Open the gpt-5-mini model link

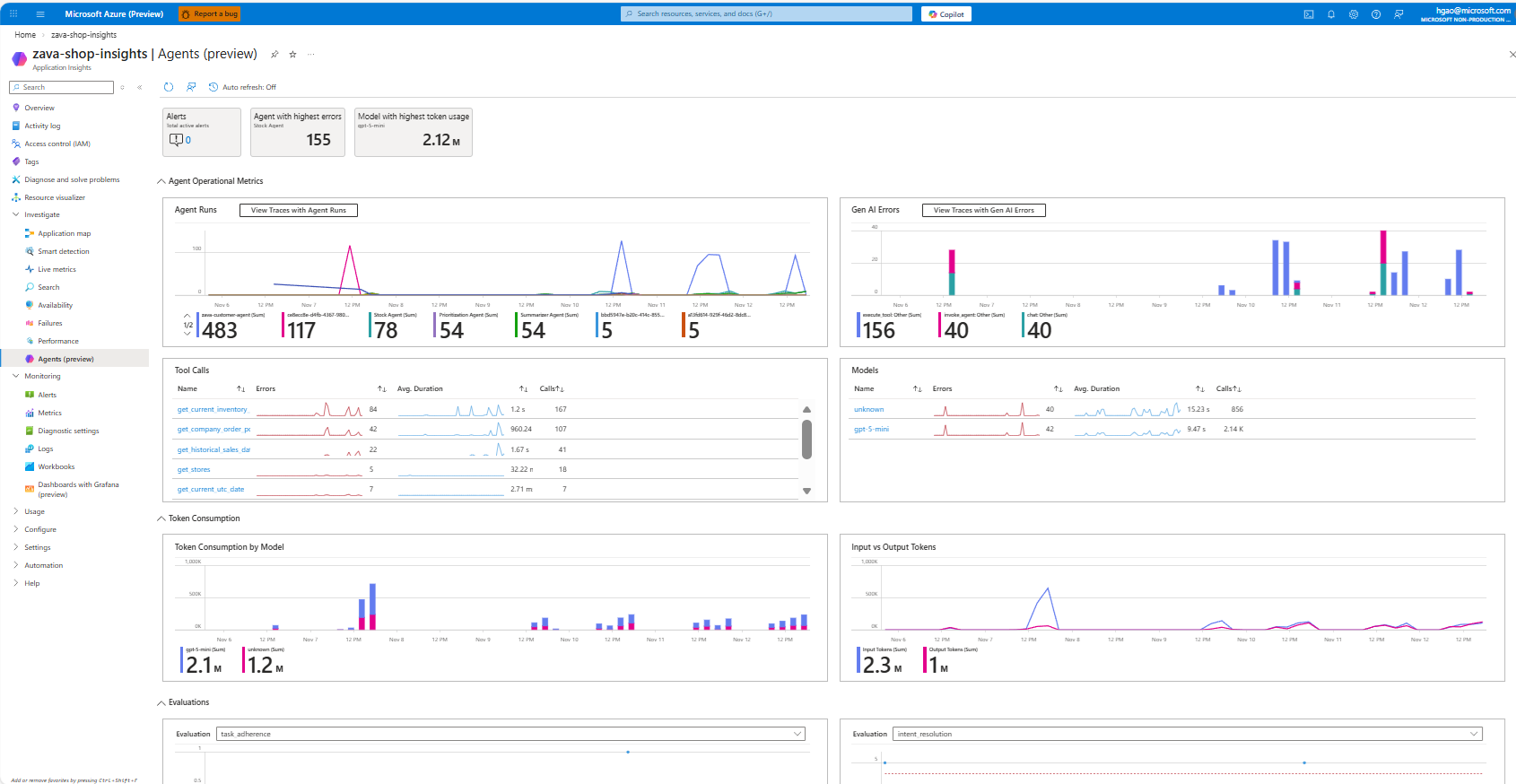coord(871,429)
